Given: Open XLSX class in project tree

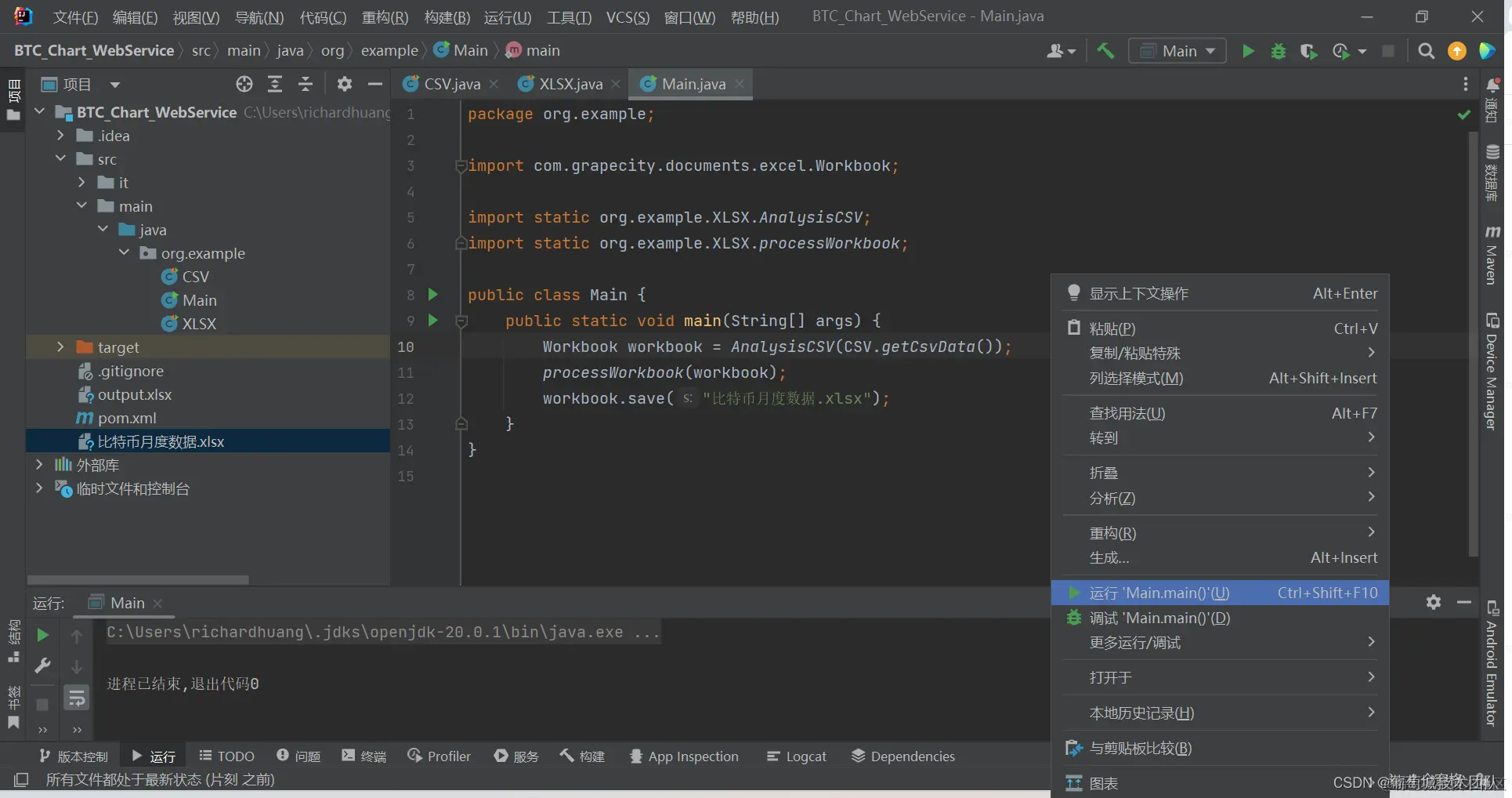Looking at the screenshot, I should click(199, 324).
